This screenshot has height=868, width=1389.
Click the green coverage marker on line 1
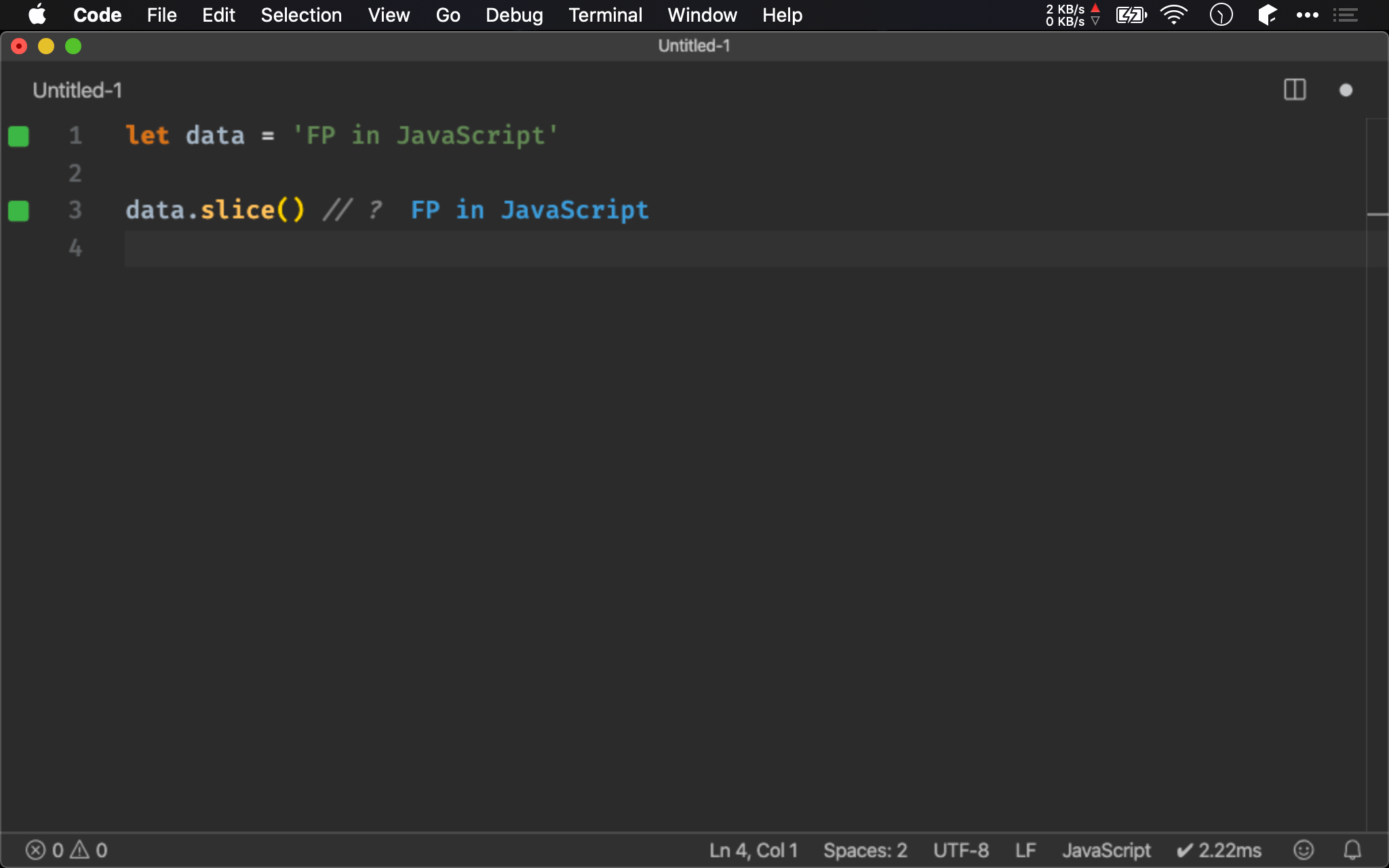coord(18,136)
